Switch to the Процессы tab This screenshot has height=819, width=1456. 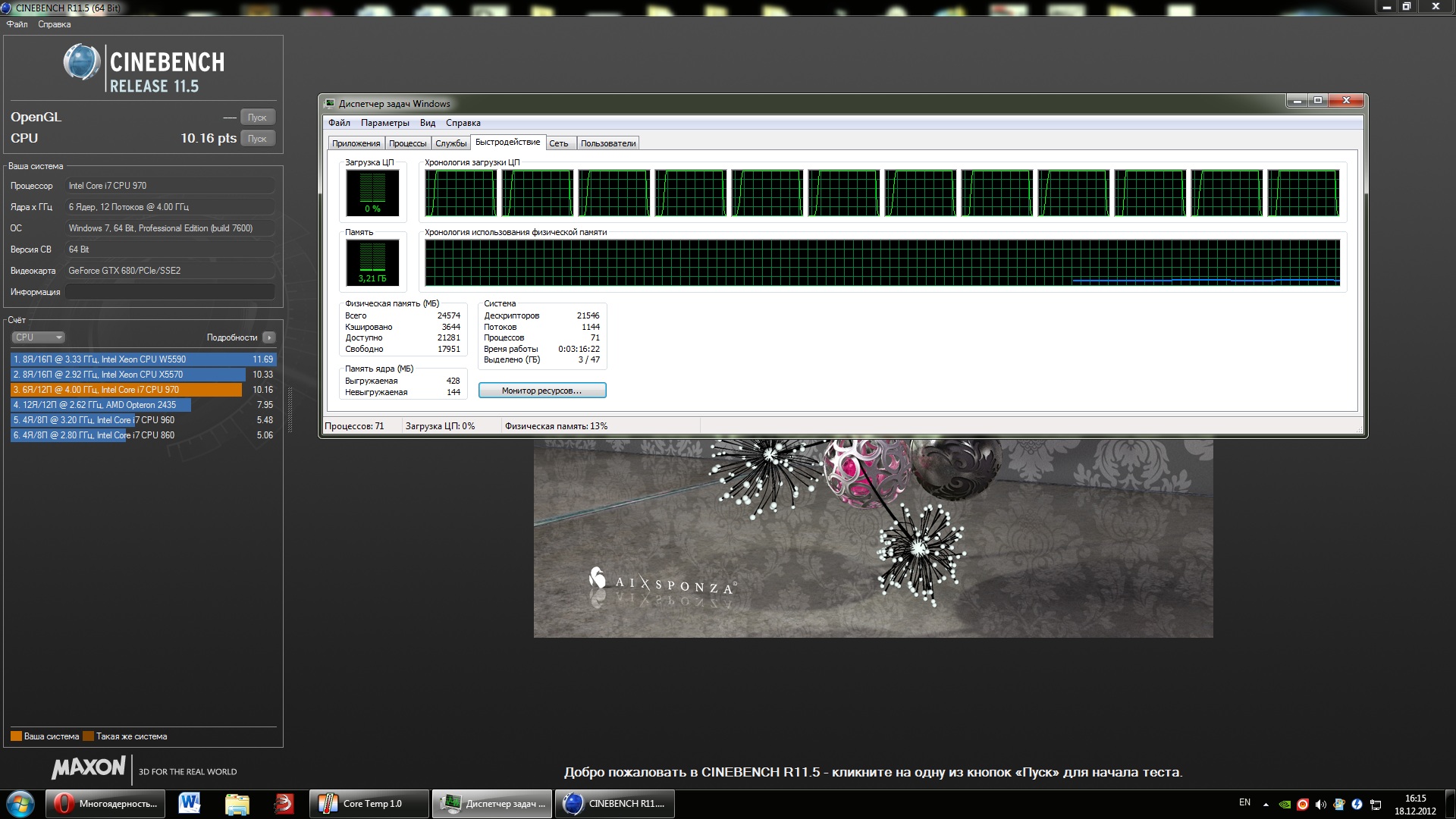tap(407, 143)
